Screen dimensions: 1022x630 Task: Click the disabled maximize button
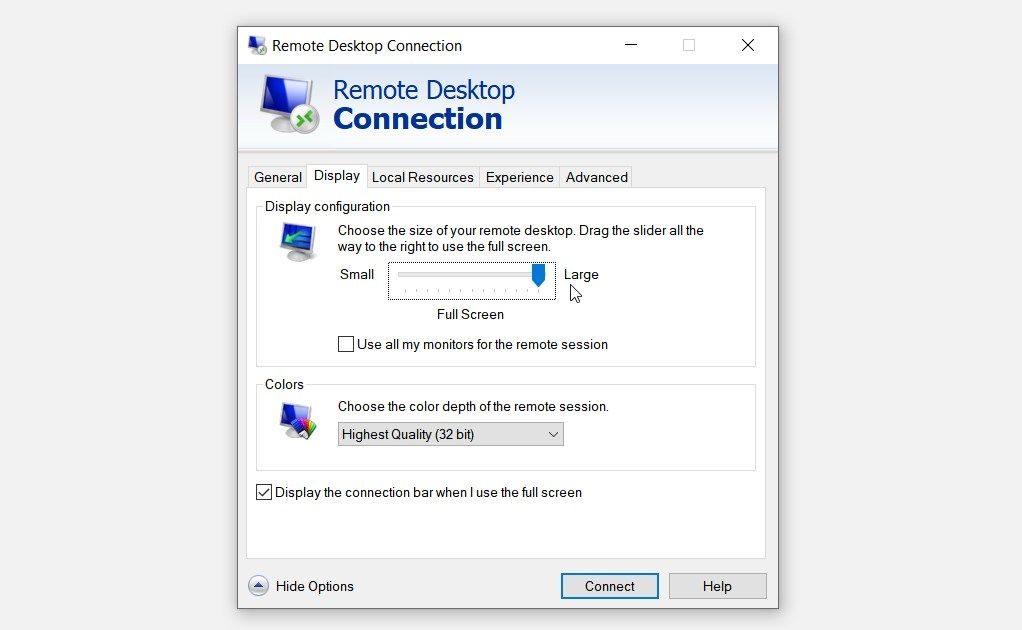point(689,45)
